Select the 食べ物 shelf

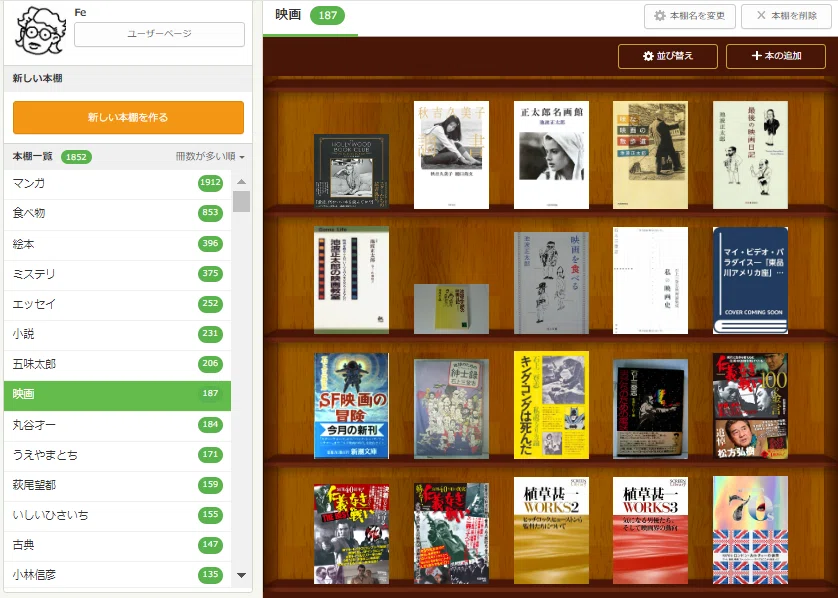(x=117, y=213)
